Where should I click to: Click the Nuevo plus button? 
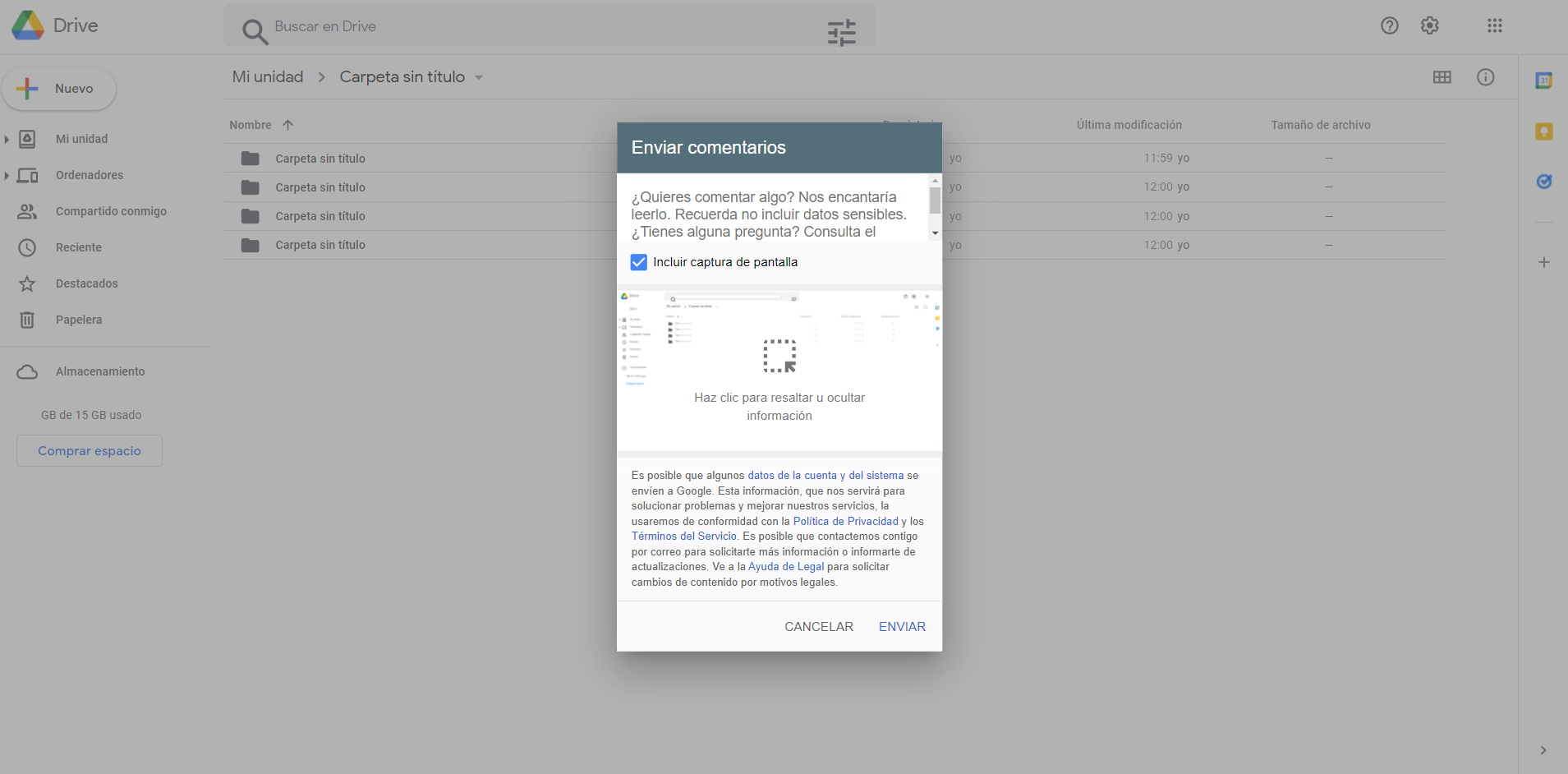tap(59, 89)
